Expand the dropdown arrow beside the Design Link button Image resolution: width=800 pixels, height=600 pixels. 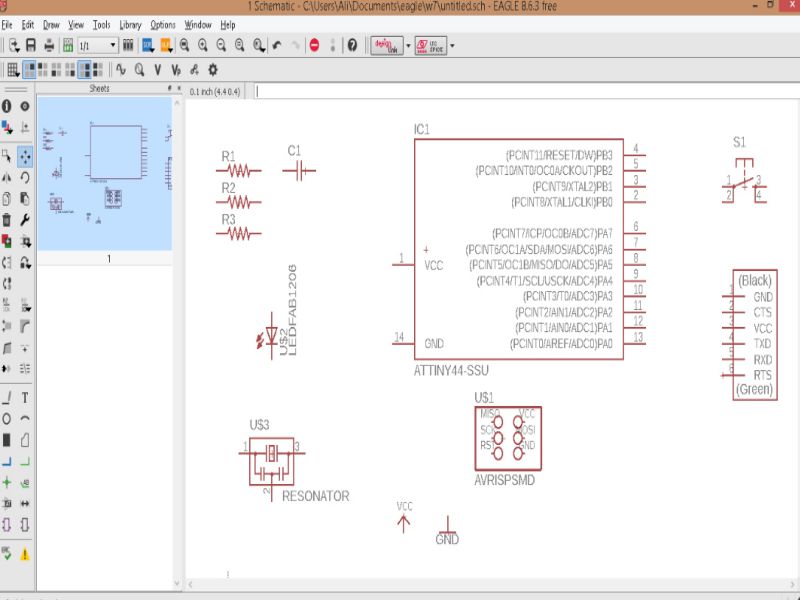[x=408, y=45]
